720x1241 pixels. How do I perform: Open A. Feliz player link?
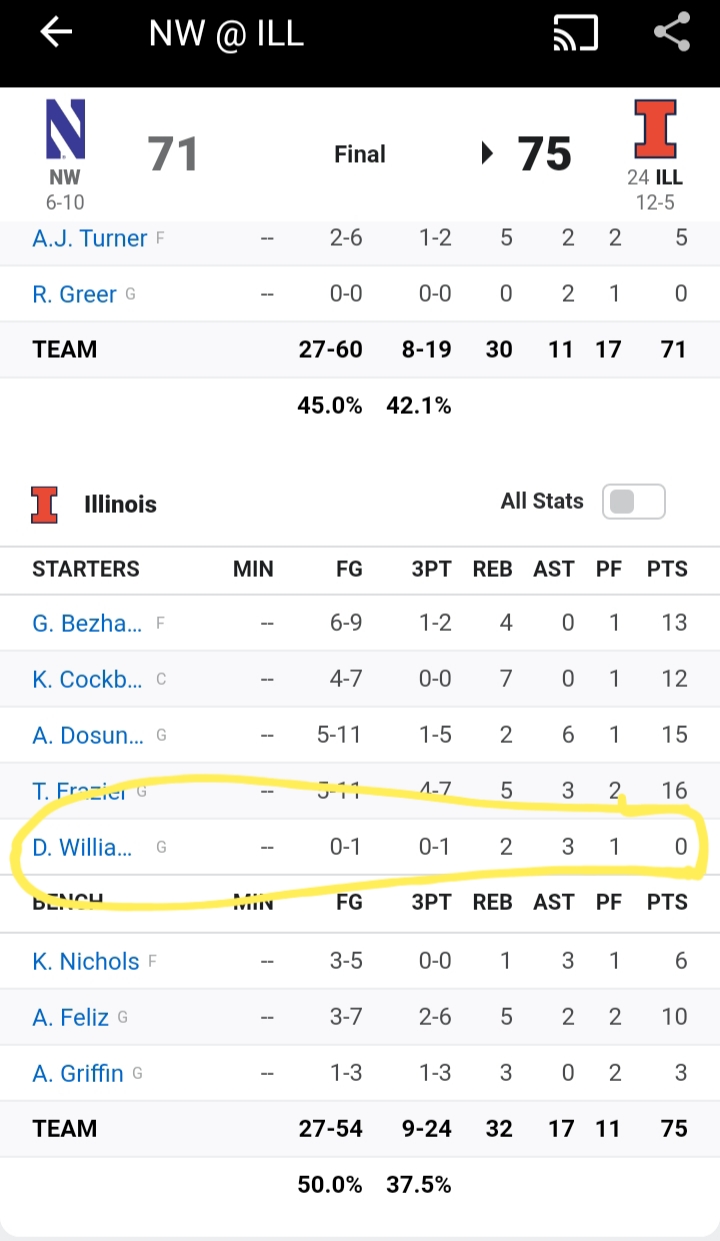pyautogui.click(x=70, y=1017)
